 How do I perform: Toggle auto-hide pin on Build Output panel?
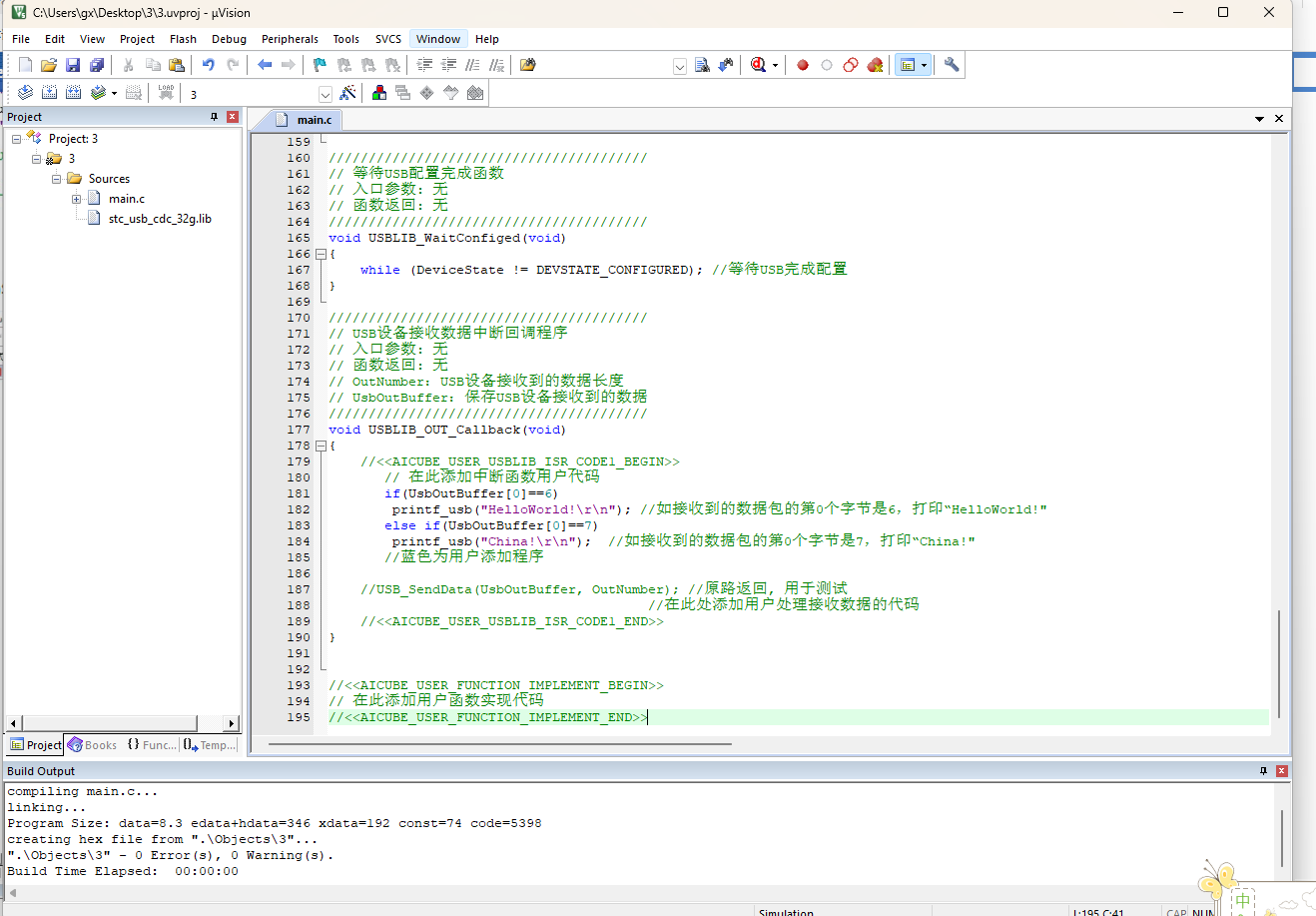(x=1263, y=771)
